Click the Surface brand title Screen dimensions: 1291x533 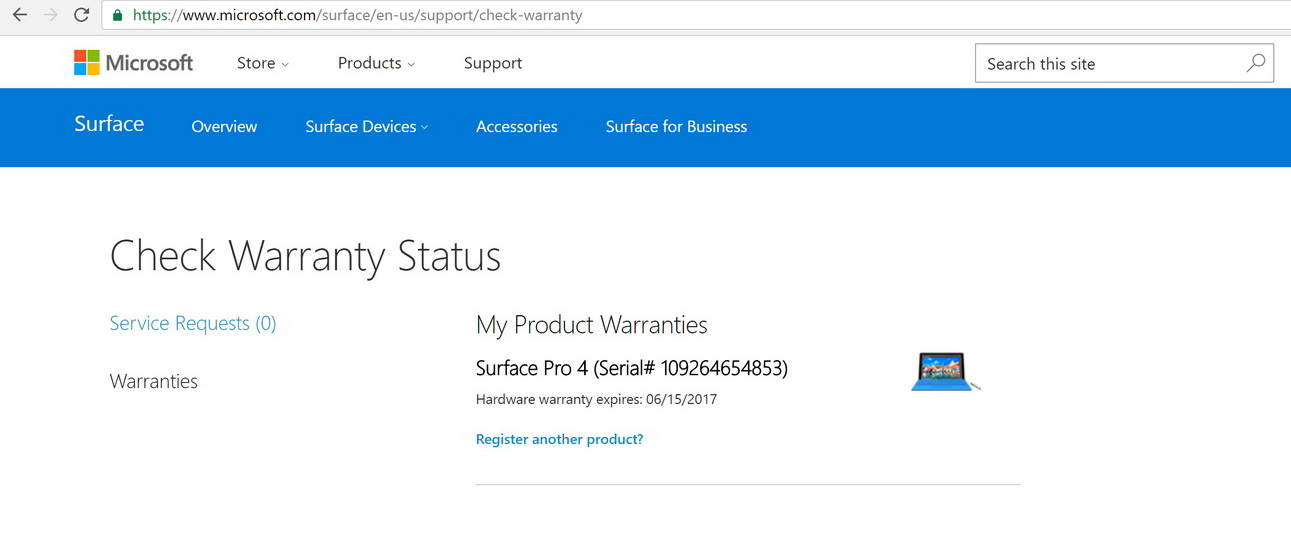coord(109,124)
